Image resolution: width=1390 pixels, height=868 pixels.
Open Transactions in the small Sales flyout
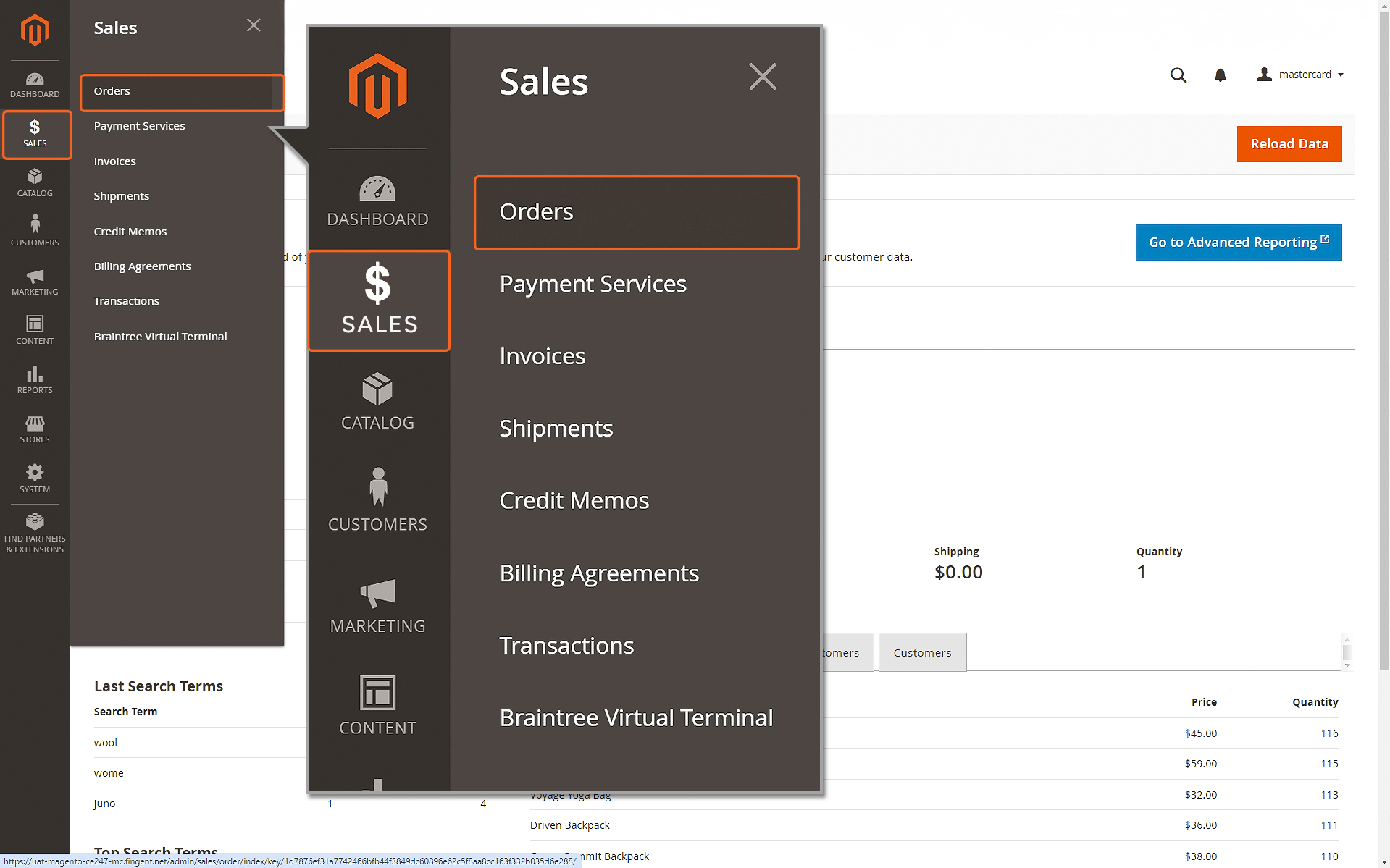tap(127, 301)
